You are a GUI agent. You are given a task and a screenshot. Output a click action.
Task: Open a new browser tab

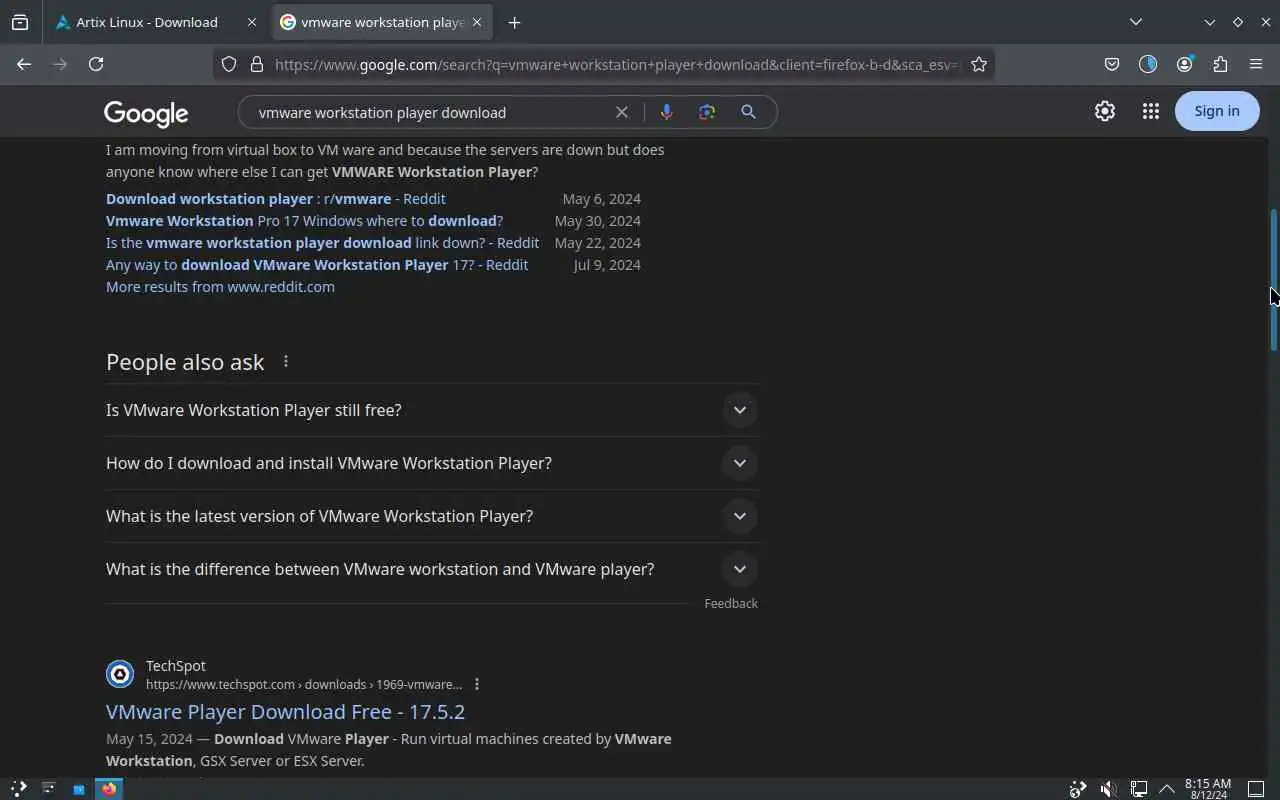[x=514, y=22]
